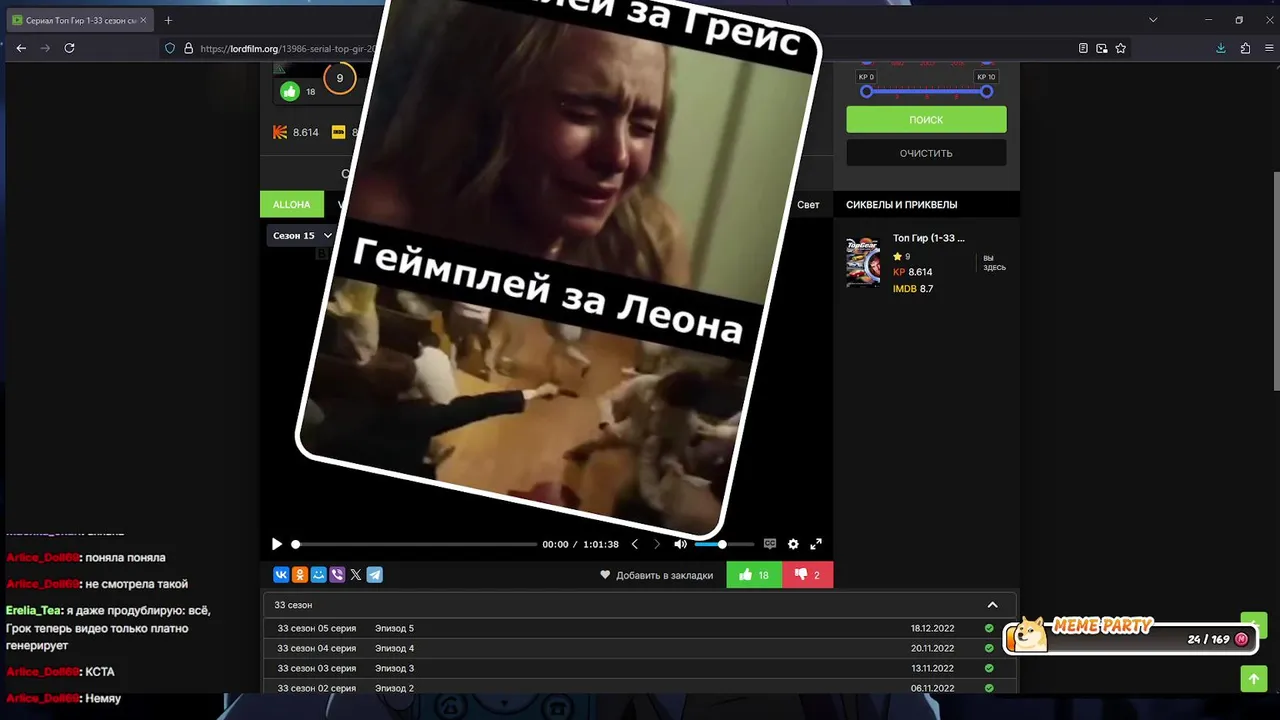Screen dimensions: 1280x720
Task: Toggle subtitles CC icon in player
Action: pos(770,544)
